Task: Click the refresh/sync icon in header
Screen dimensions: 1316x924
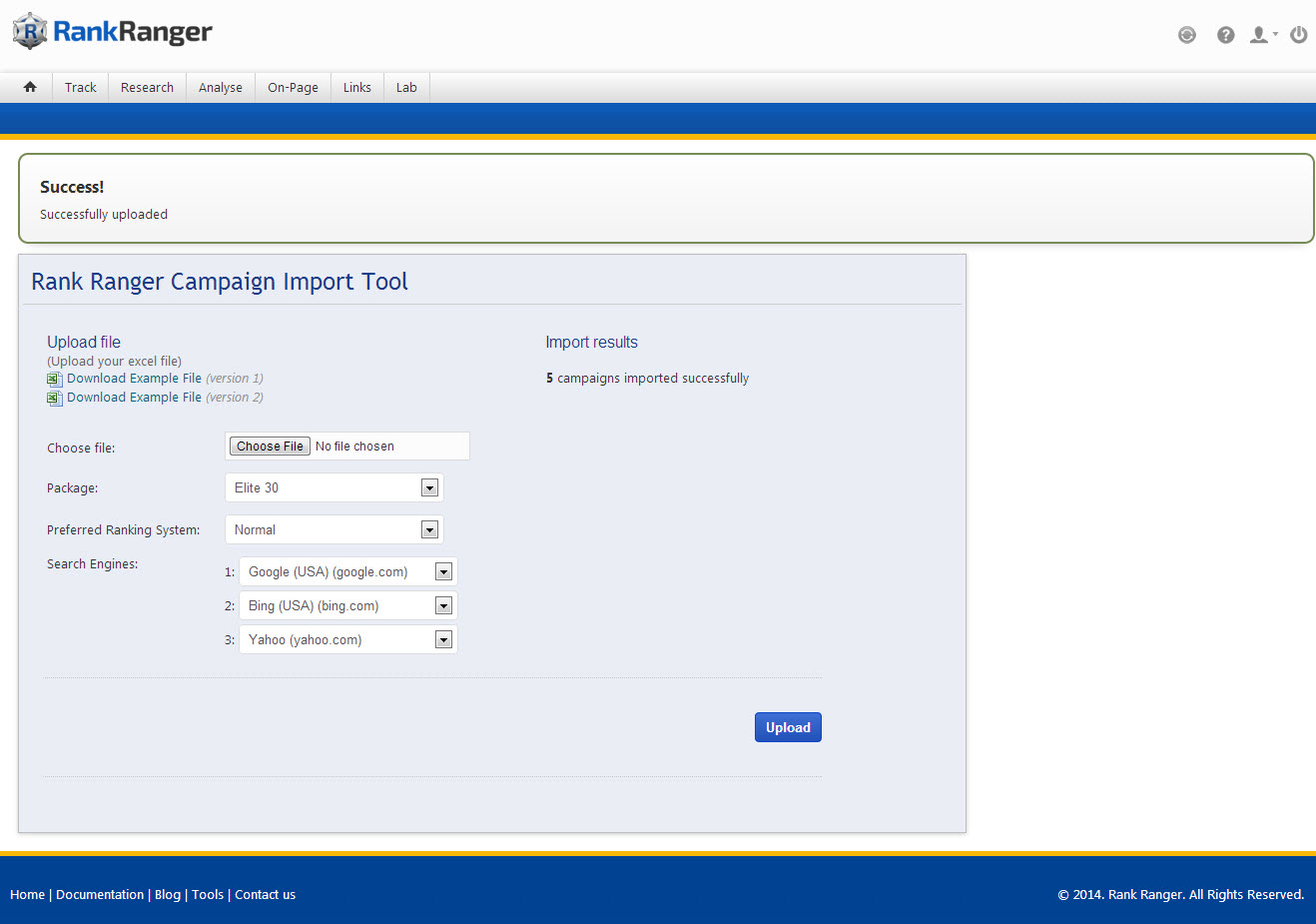Action: coord(1186,35)
